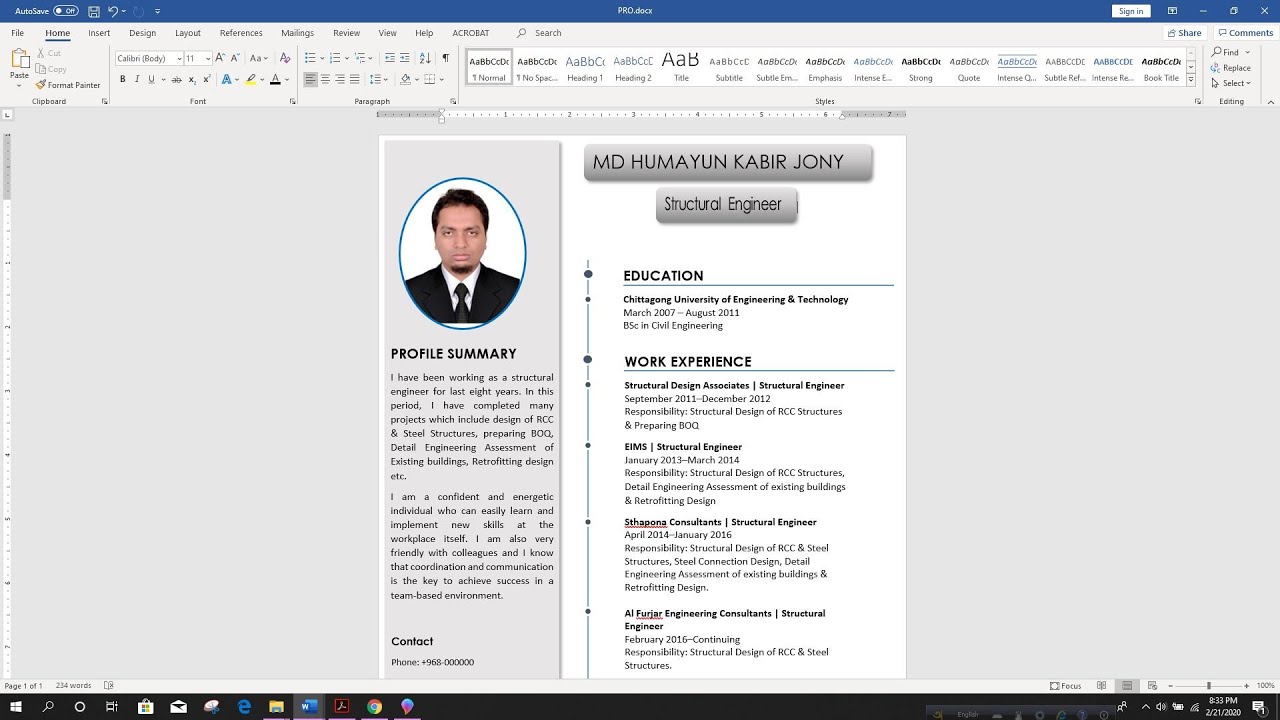The width and height of the screenshot is (1280, 720).
Task: Switch to the Insert tab
Action: click(x=99, y=33)
